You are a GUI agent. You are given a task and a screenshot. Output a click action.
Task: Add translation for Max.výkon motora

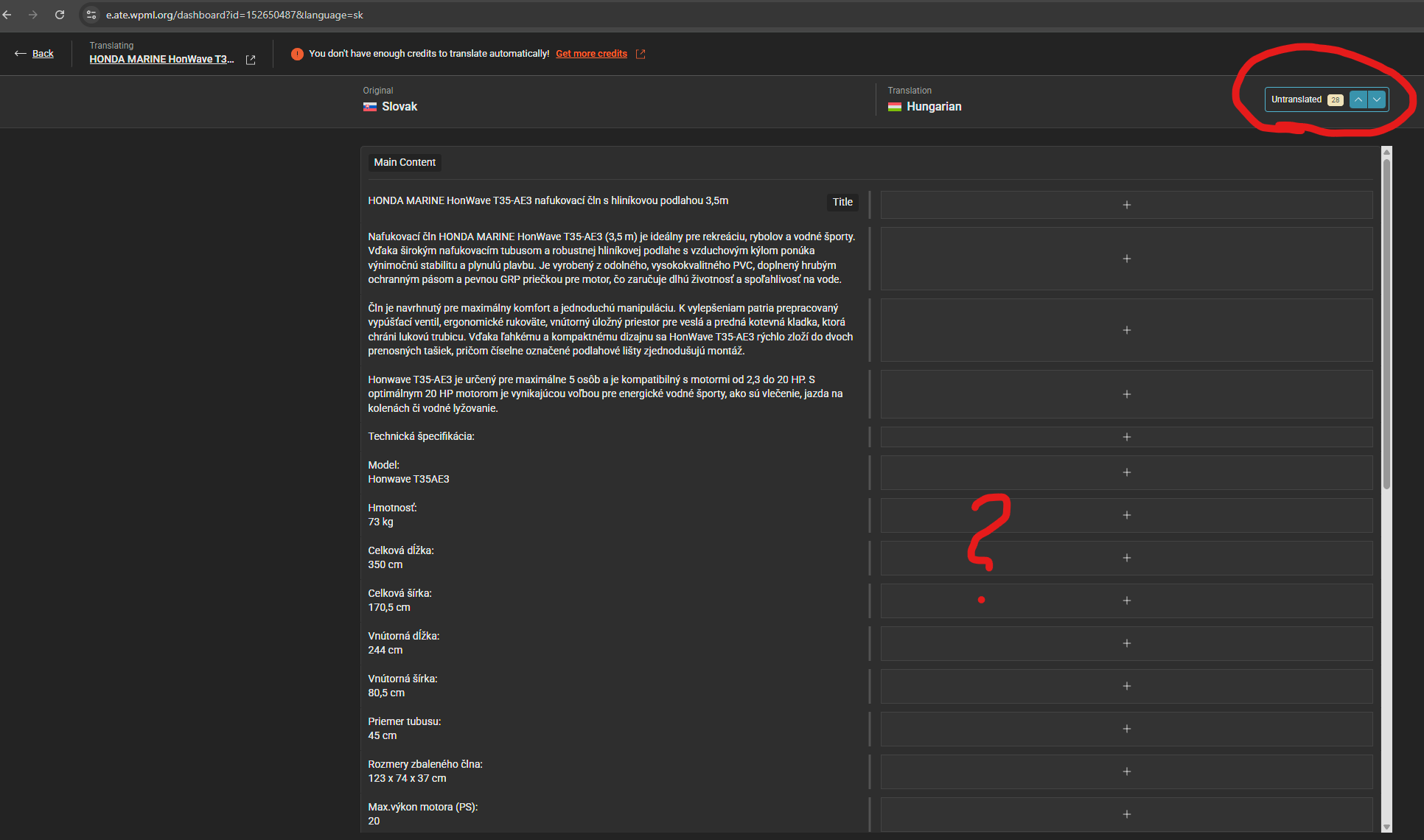1126,814
